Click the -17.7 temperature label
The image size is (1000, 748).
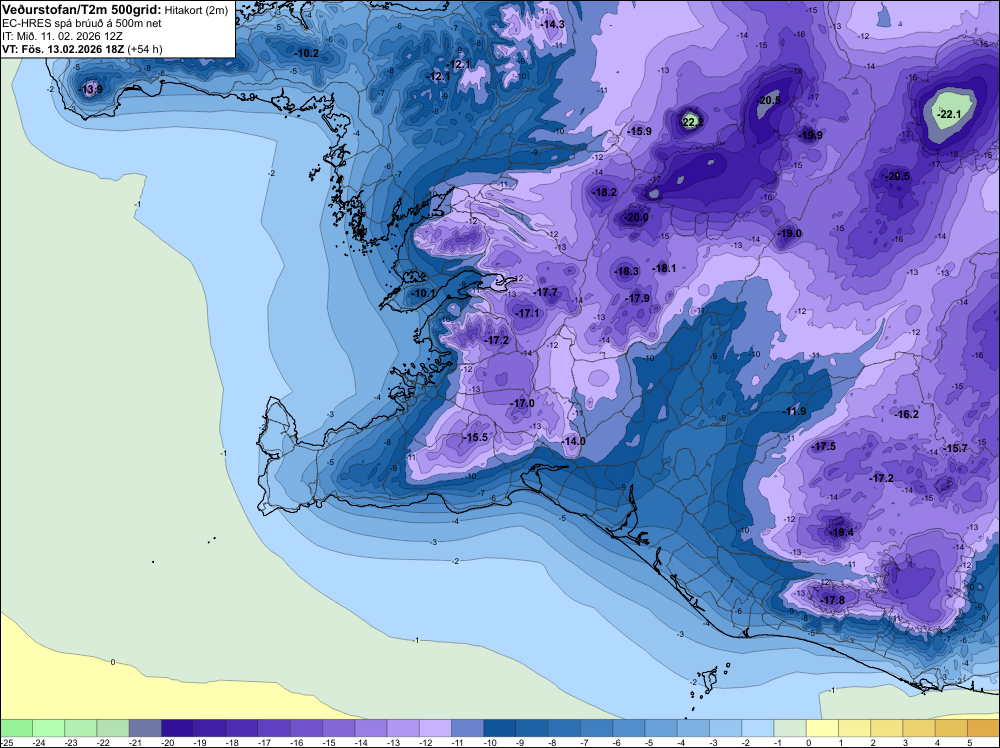click(546, 292)
